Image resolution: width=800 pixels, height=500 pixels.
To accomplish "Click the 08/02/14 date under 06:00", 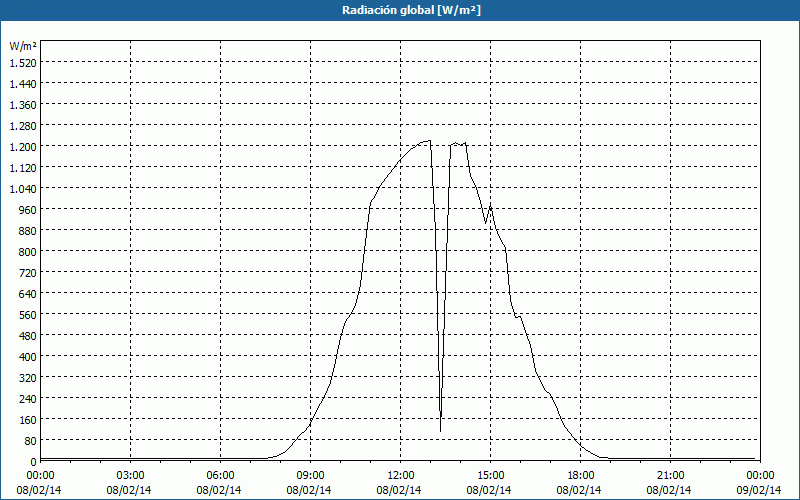I will [x=218, y=490].
